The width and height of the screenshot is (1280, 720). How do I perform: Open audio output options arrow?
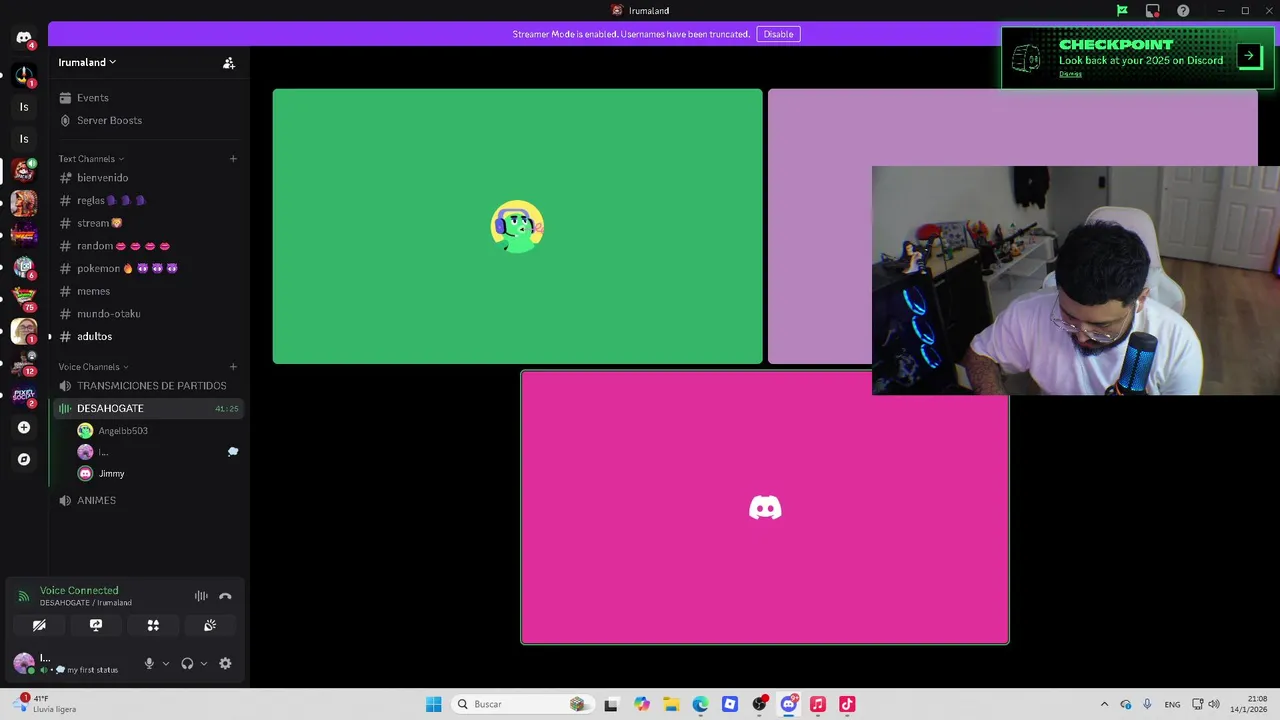click(x=204, y=663)
